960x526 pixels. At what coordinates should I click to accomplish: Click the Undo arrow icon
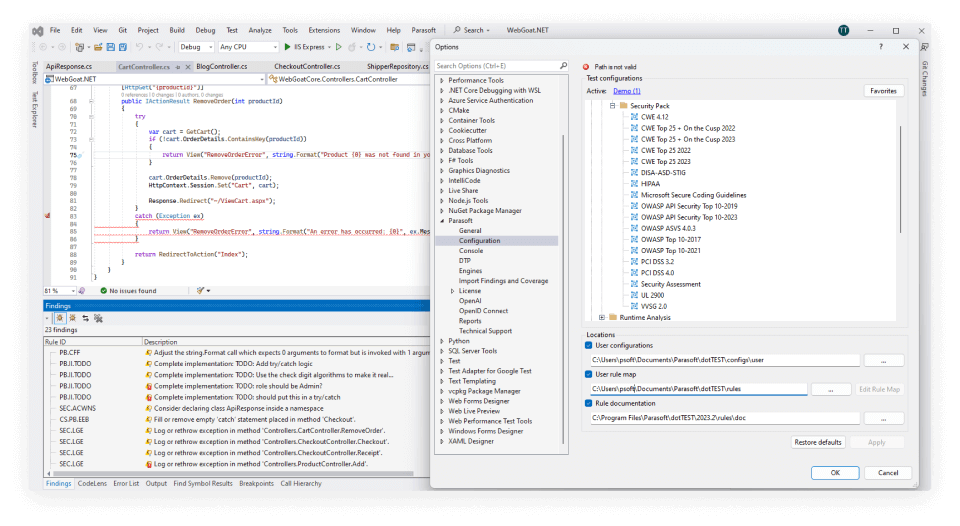140,47
